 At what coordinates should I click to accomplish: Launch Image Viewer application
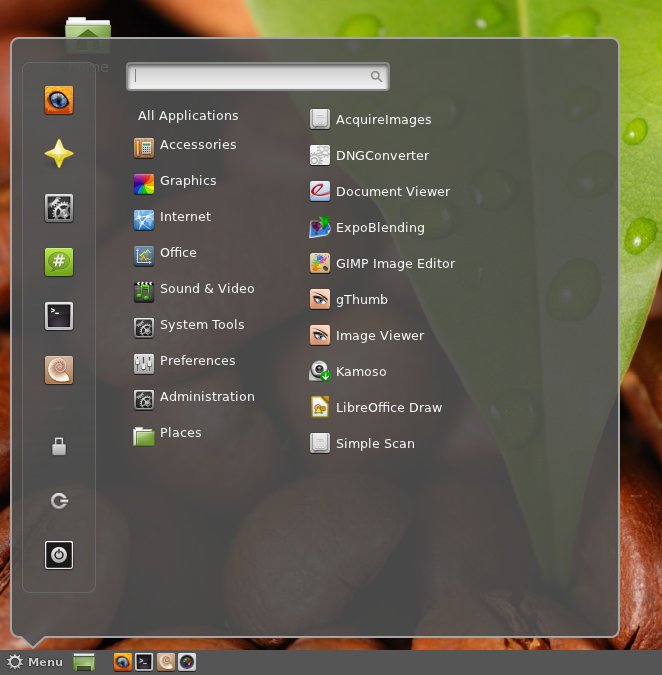382,335
